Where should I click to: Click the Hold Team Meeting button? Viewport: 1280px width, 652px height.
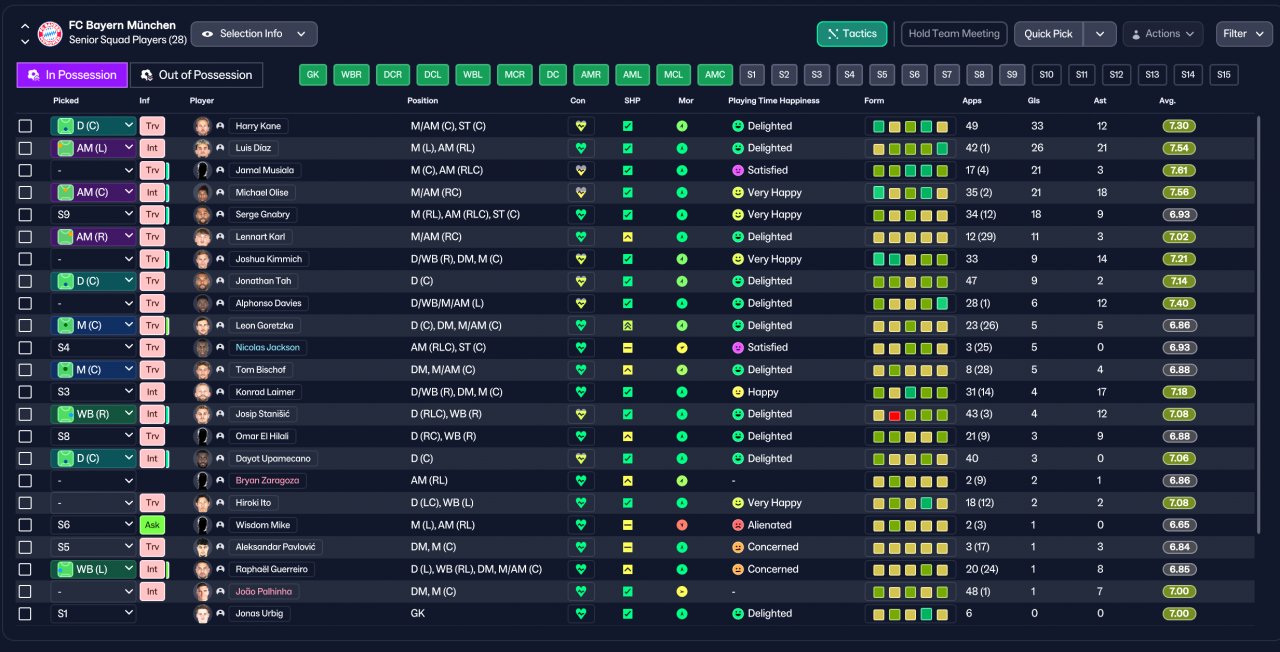click(x=954, y=34)
